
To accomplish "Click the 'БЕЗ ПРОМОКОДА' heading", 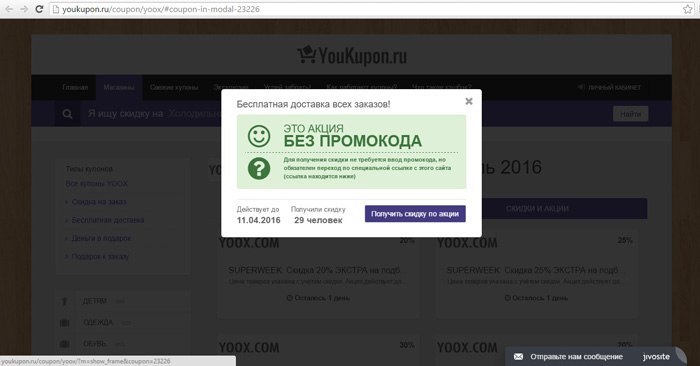I will pos(353,141).
